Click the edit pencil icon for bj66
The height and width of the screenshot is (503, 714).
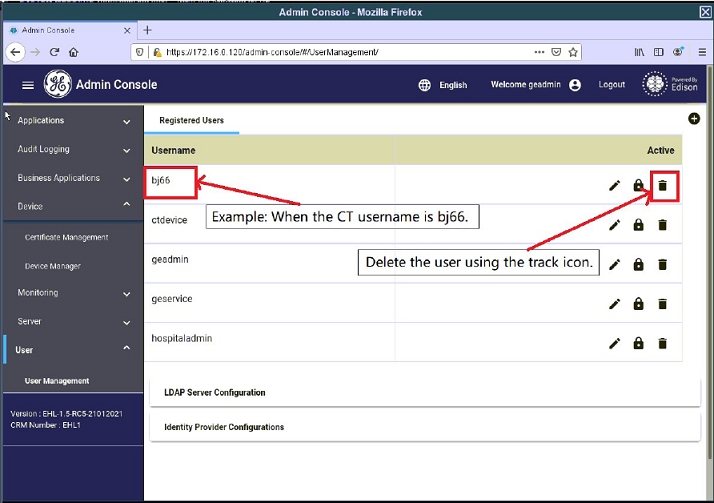coord(614,185)
